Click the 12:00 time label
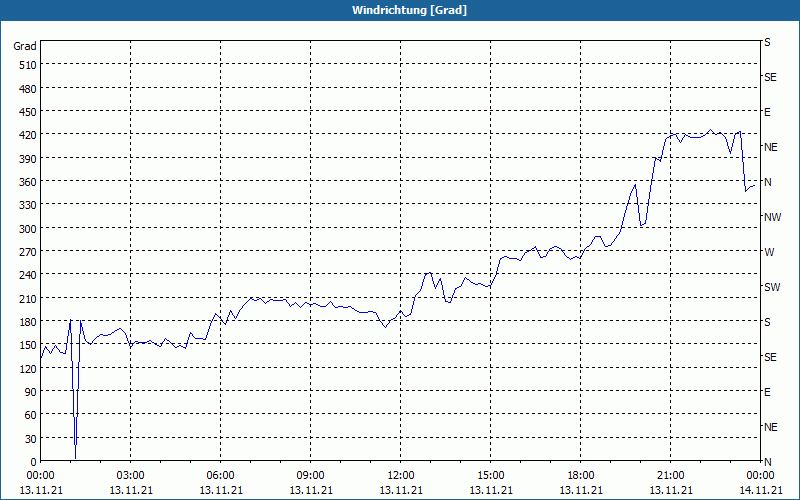Image resolution: width=800 pixels, height=500 pixels. pyautogui.click(x=401, y=476)
